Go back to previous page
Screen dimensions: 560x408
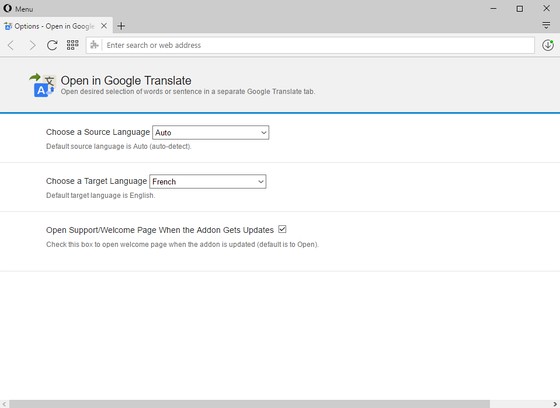point(11,45)
